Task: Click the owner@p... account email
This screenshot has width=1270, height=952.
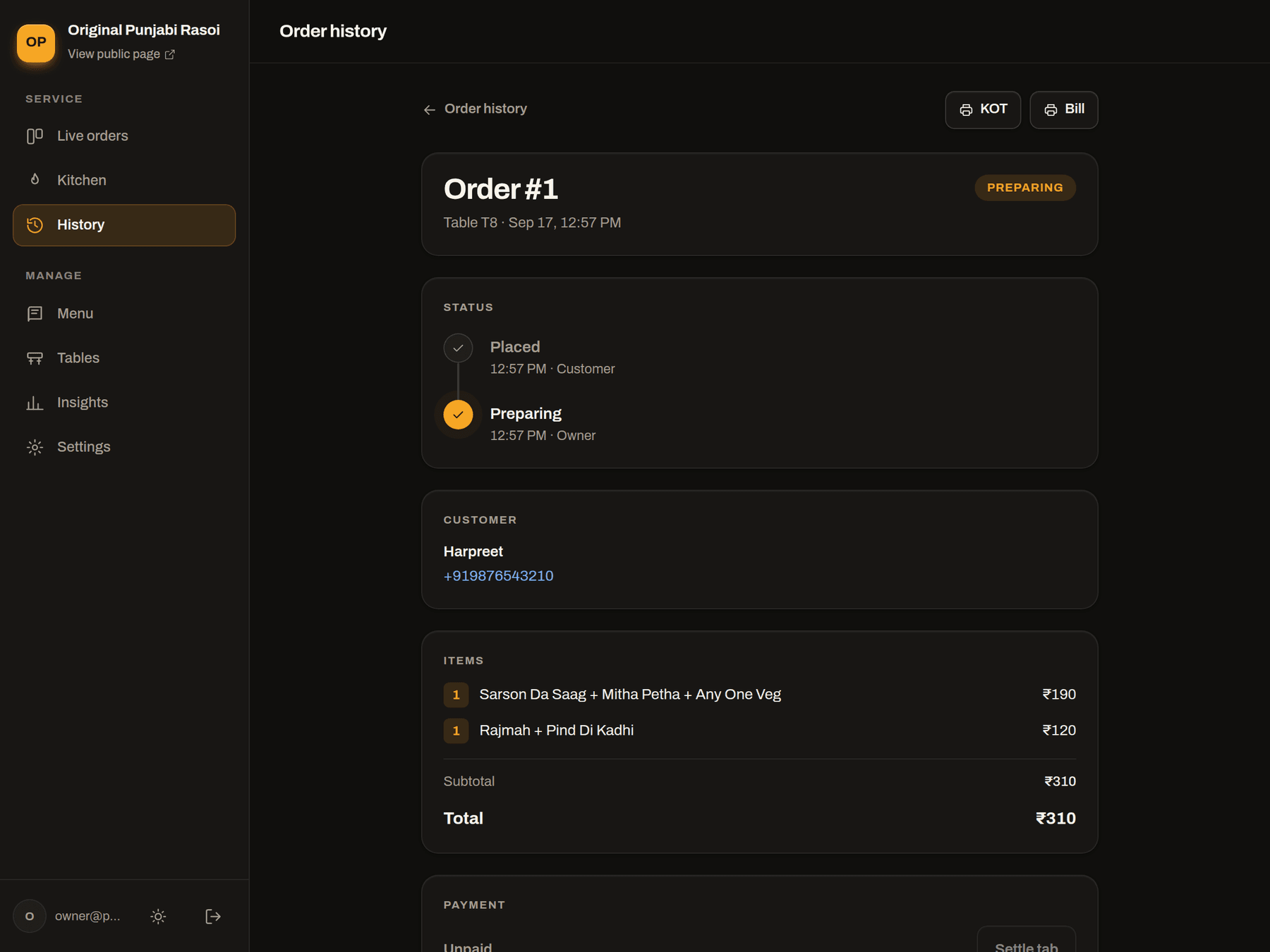Action: pyautogui.click(x=87, y=916)
